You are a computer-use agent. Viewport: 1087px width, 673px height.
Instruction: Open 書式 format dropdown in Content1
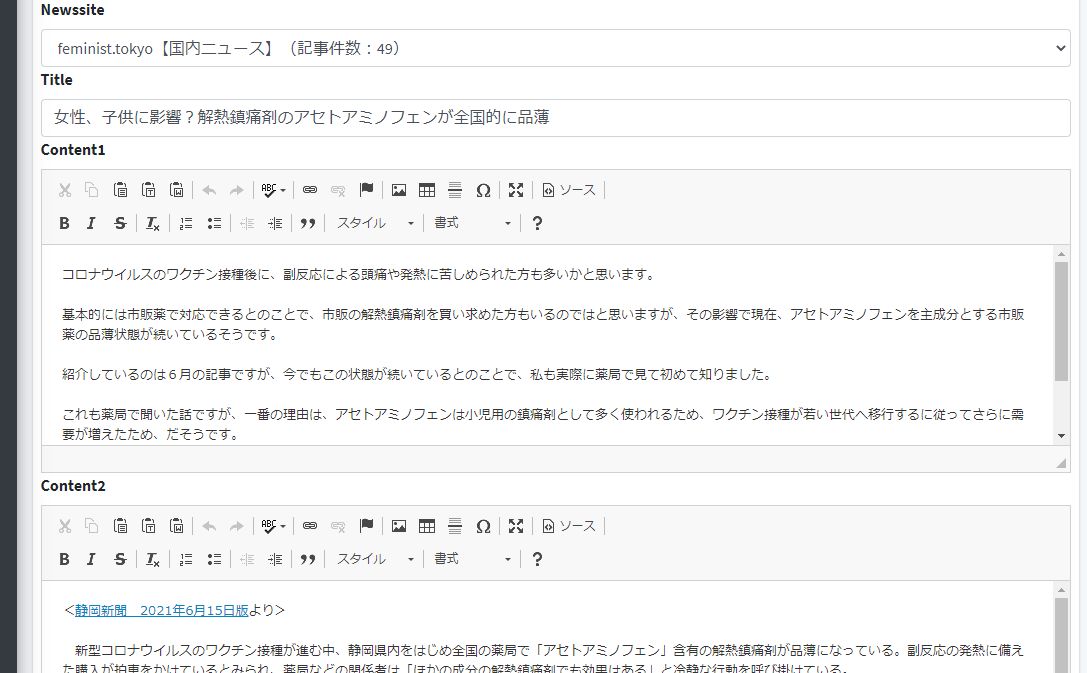tap(472, 223)
